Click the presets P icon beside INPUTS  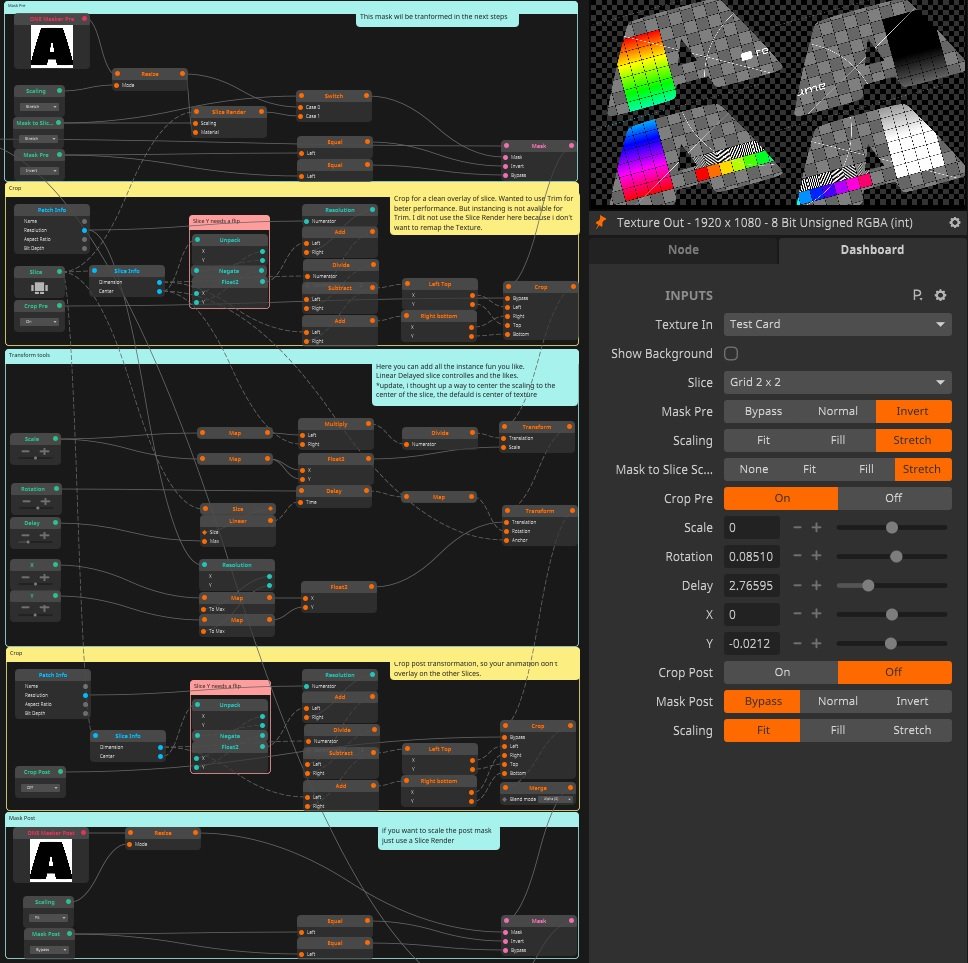coord(917,295)
